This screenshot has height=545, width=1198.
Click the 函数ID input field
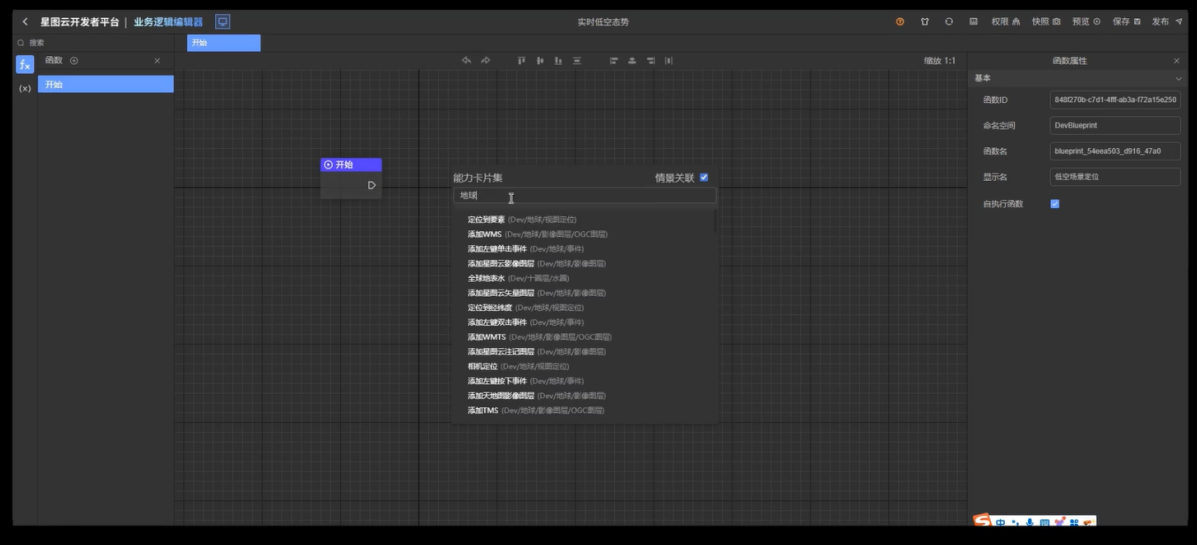[x=1115, y=100]
